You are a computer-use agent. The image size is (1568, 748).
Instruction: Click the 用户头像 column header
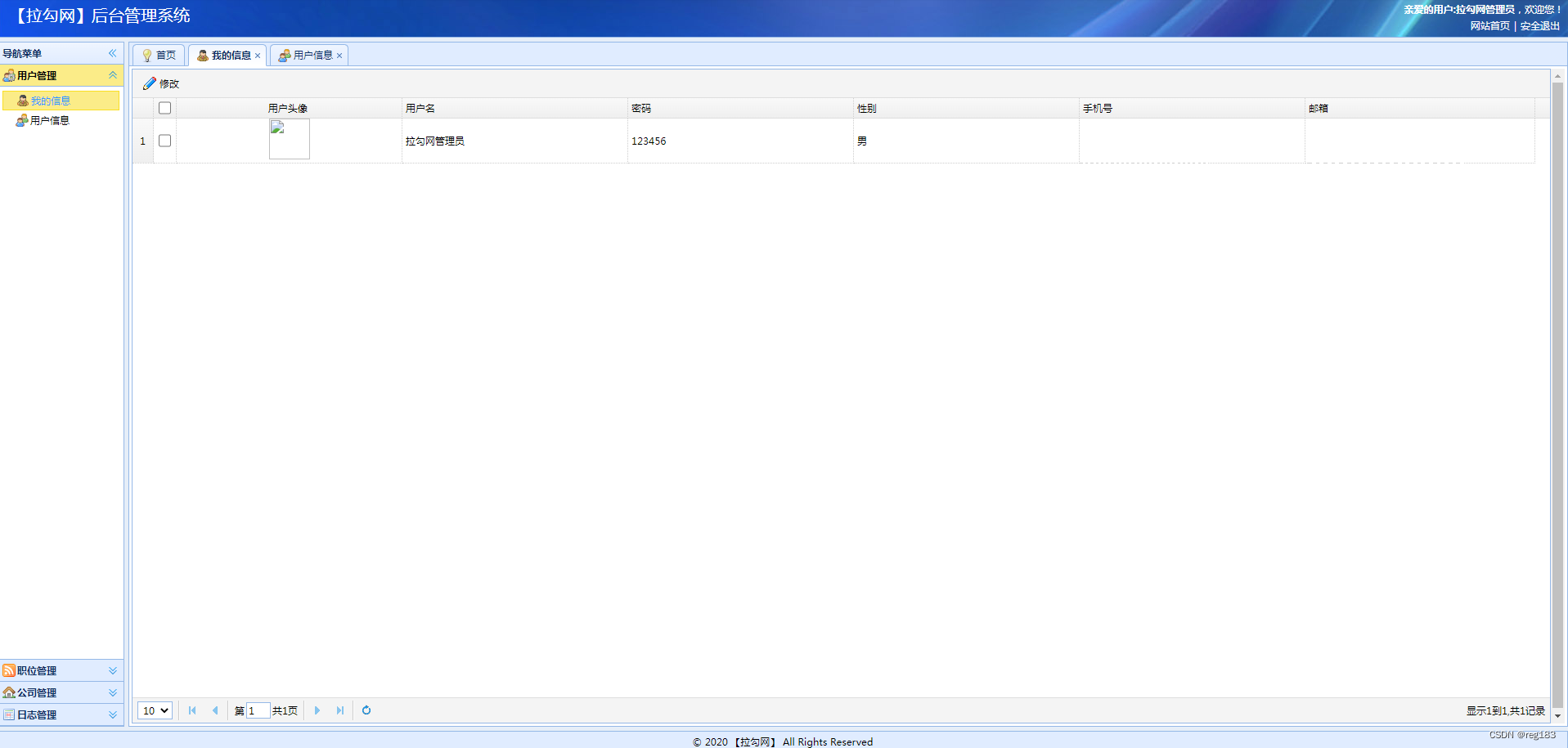288,108
